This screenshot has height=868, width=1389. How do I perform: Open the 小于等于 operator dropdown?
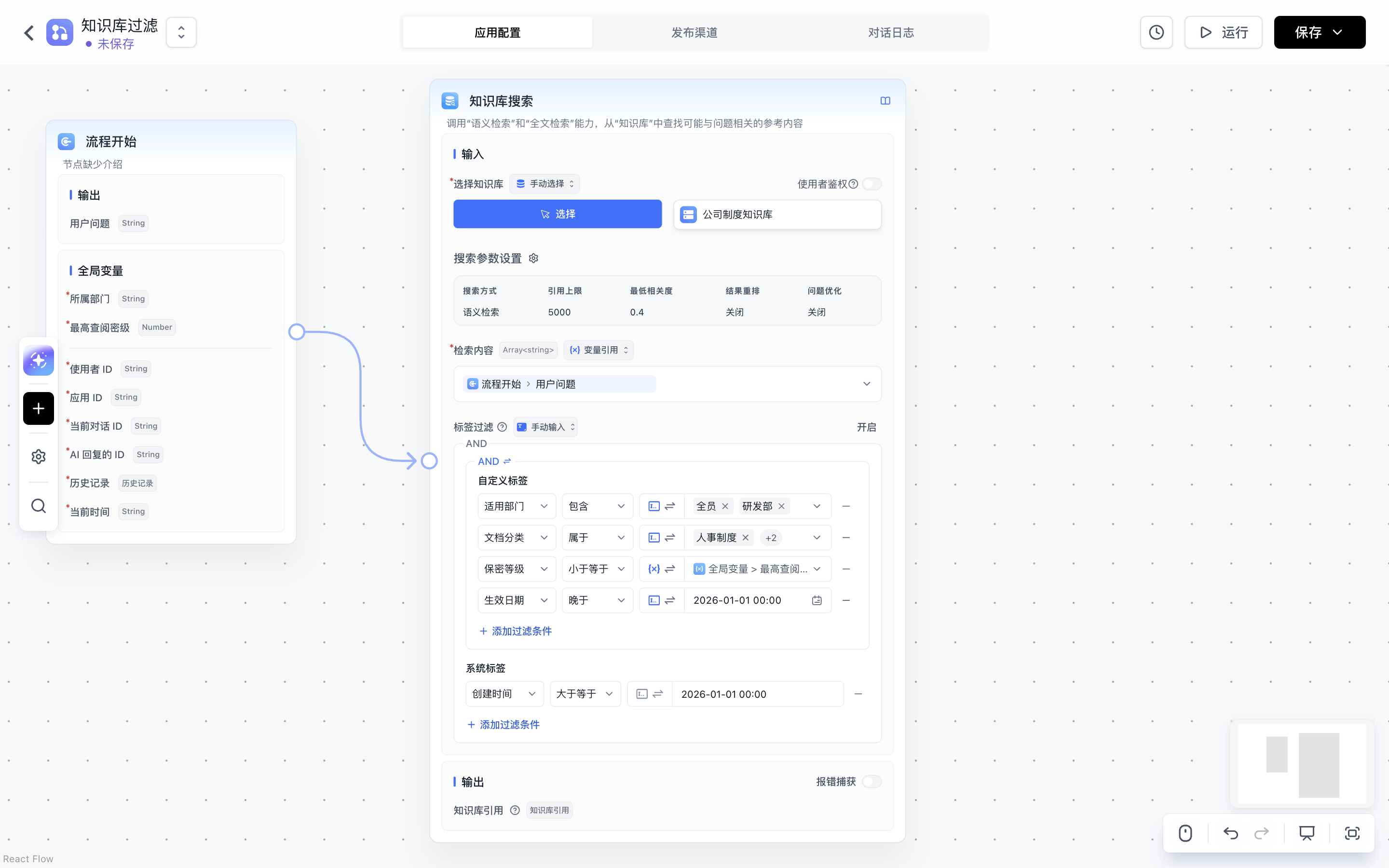(x=597, y=569)
